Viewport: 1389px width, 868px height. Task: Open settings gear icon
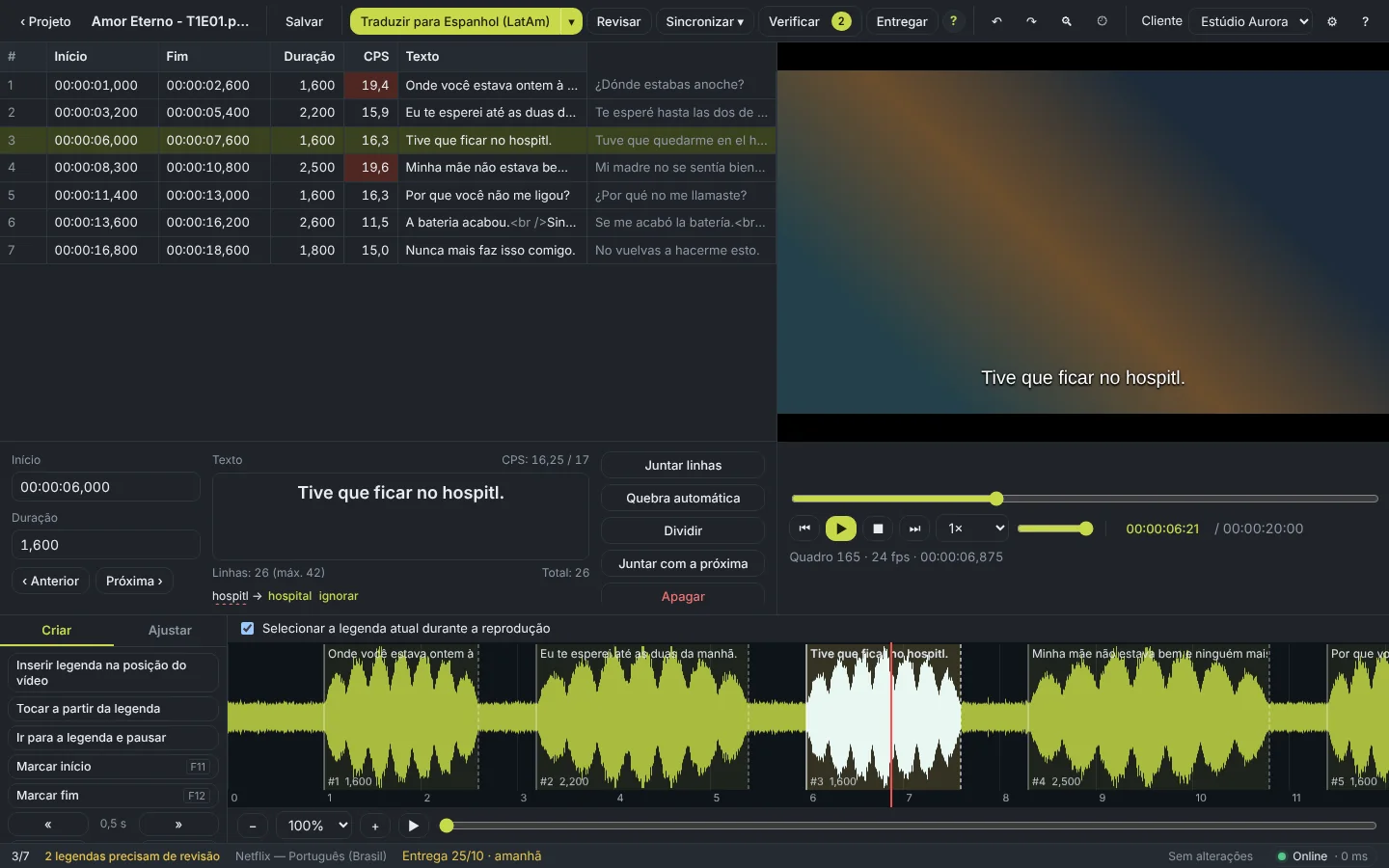[1332, 21]
